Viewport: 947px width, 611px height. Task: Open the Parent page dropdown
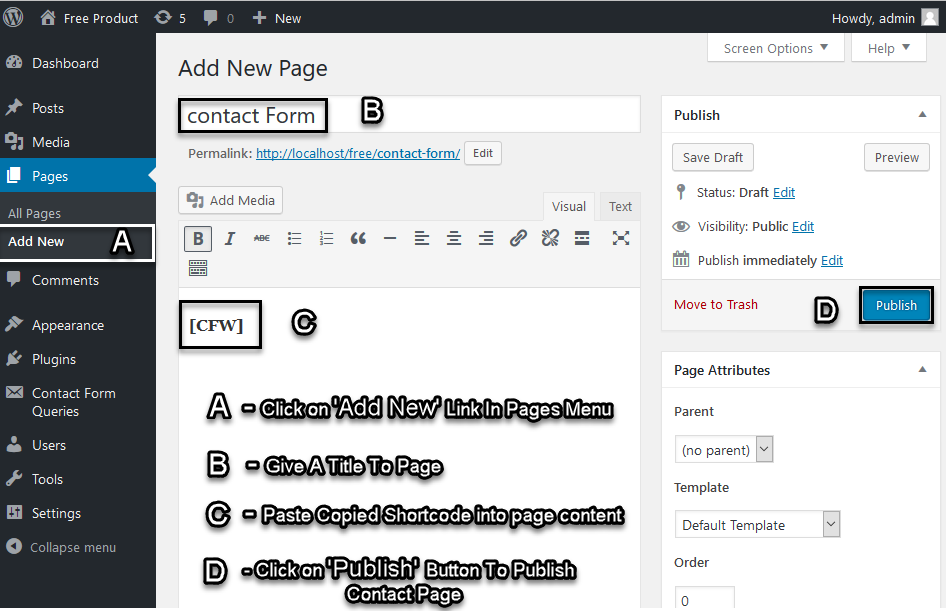(724, 450)
